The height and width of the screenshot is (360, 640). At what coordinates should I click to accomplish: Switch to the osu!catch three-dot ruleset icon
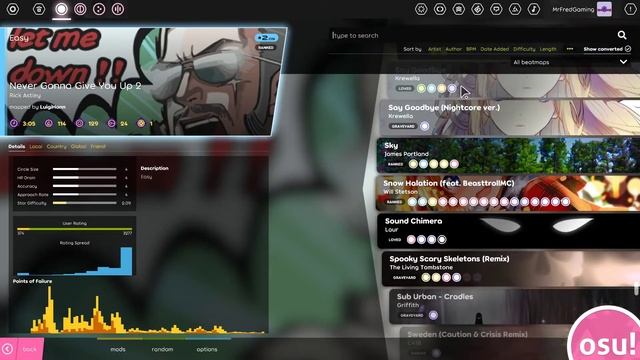[x=99, y=9]
